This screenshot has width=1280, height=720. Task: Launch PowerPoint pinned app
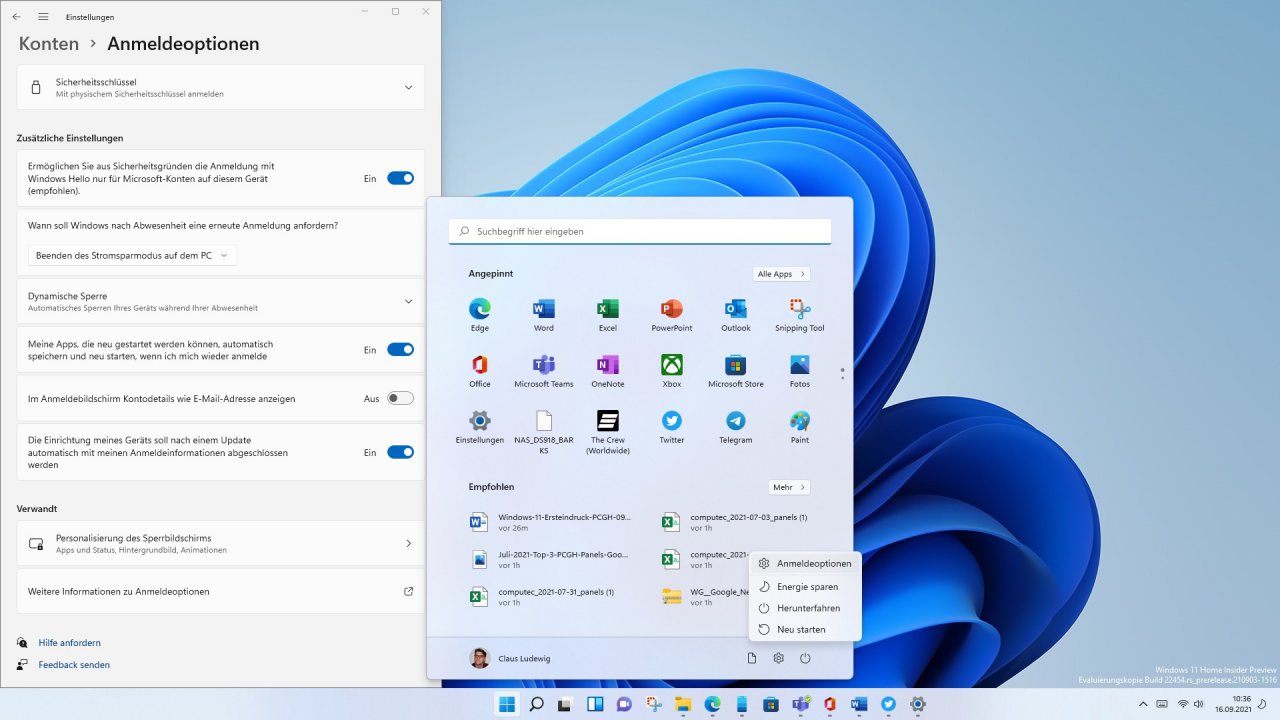pyautogui.click(x=672, y=314)
